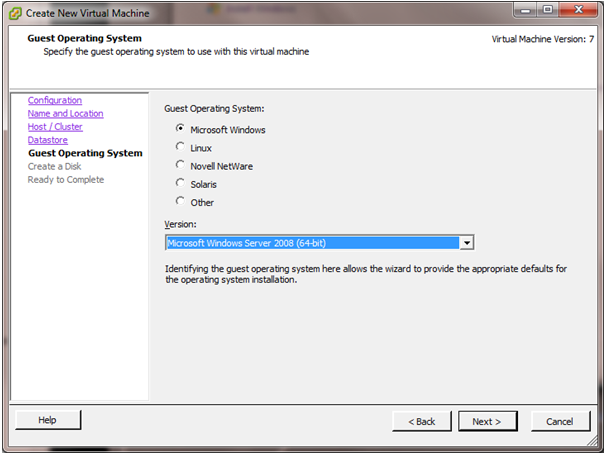Open the Version dropdown arrow

coord(467,243)
